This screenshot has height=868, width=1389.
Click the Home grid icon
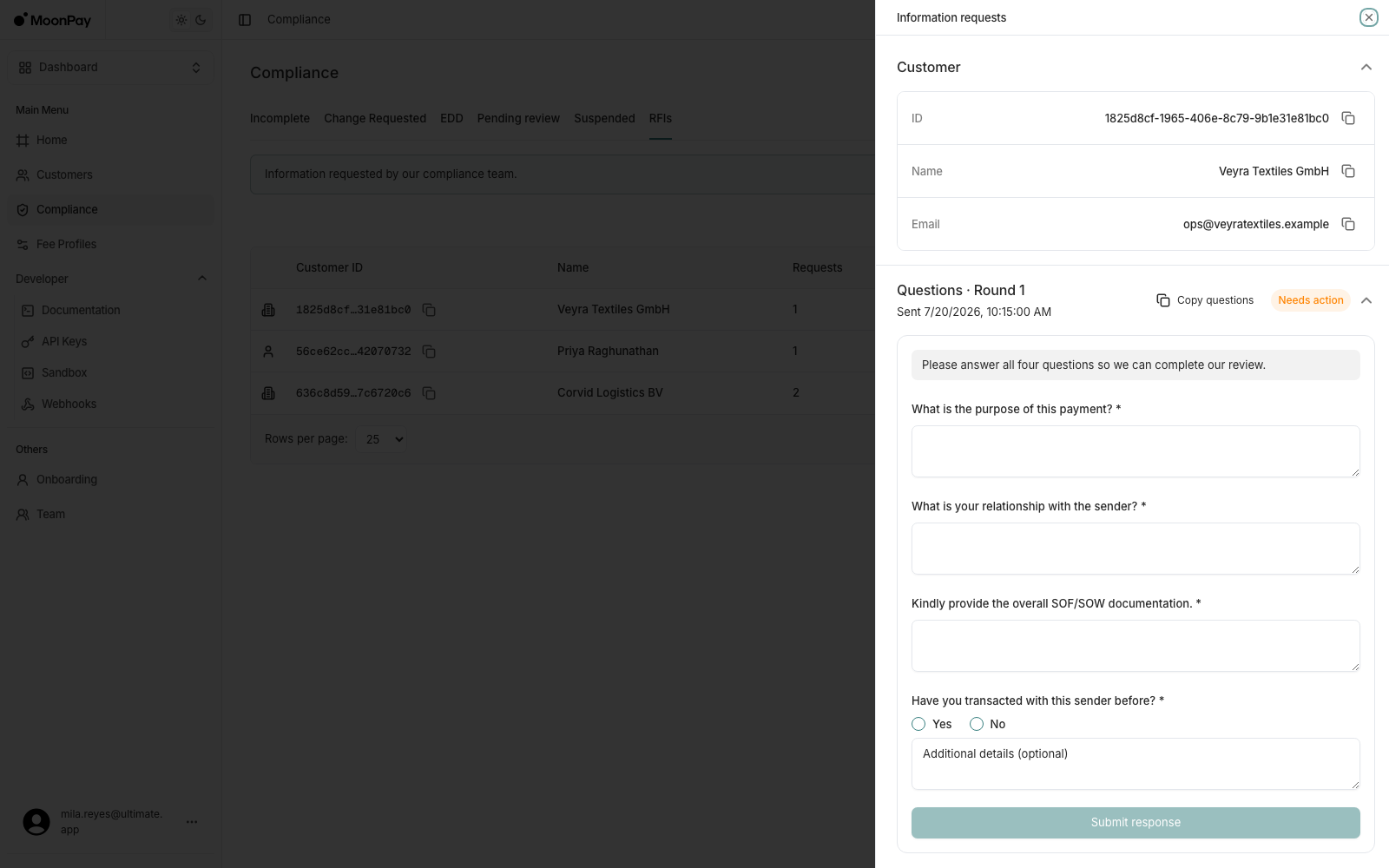click(x=23, y=140)
